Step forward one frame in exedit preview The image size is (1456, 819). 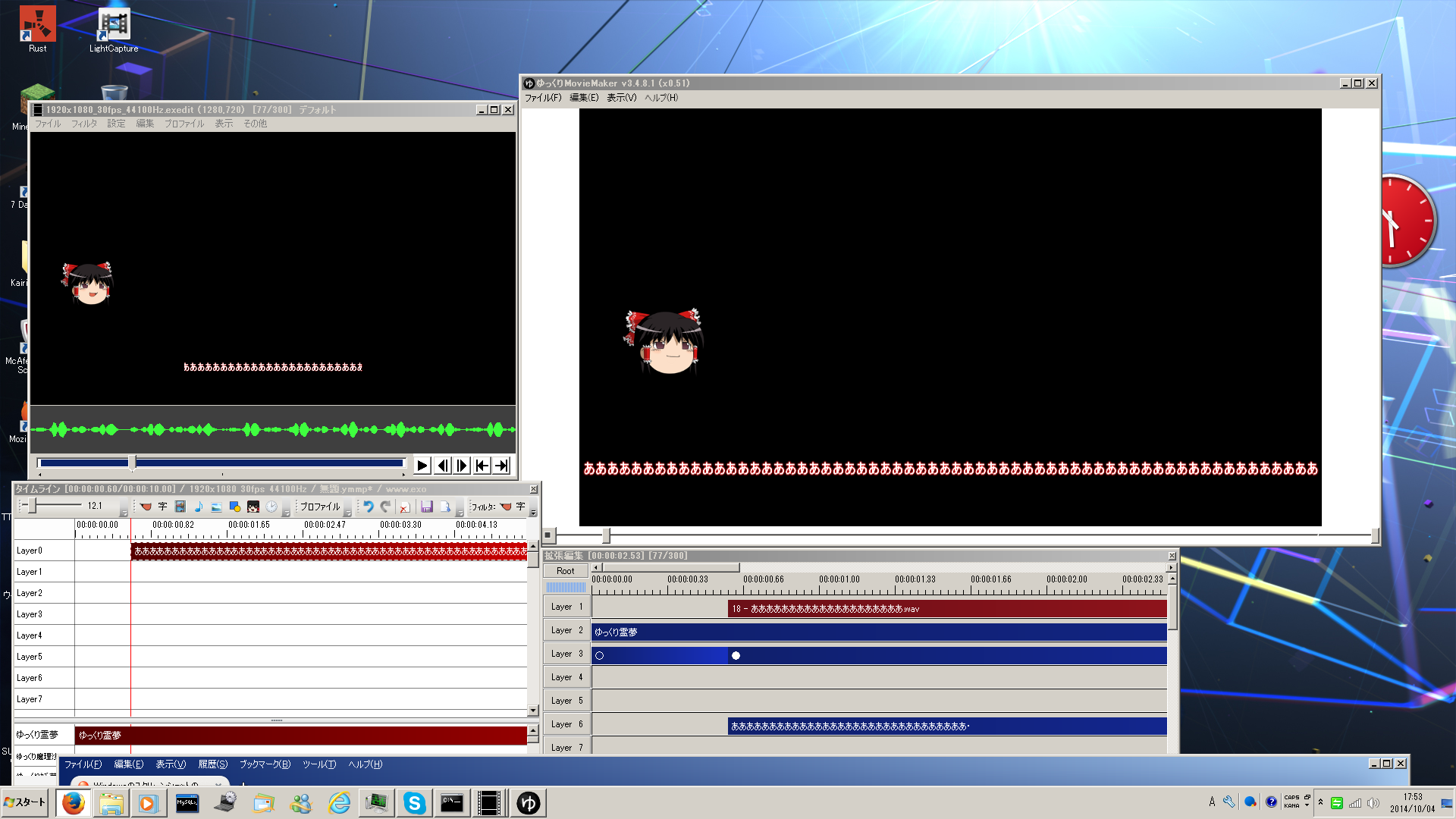462,466
